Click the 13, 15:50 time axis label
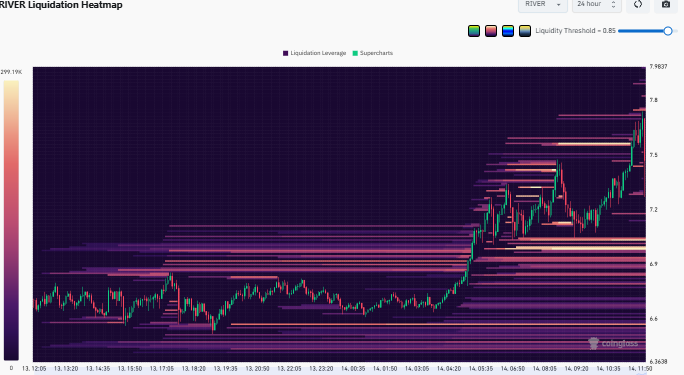Screen dimensions: 684x375 click(130, 368)
